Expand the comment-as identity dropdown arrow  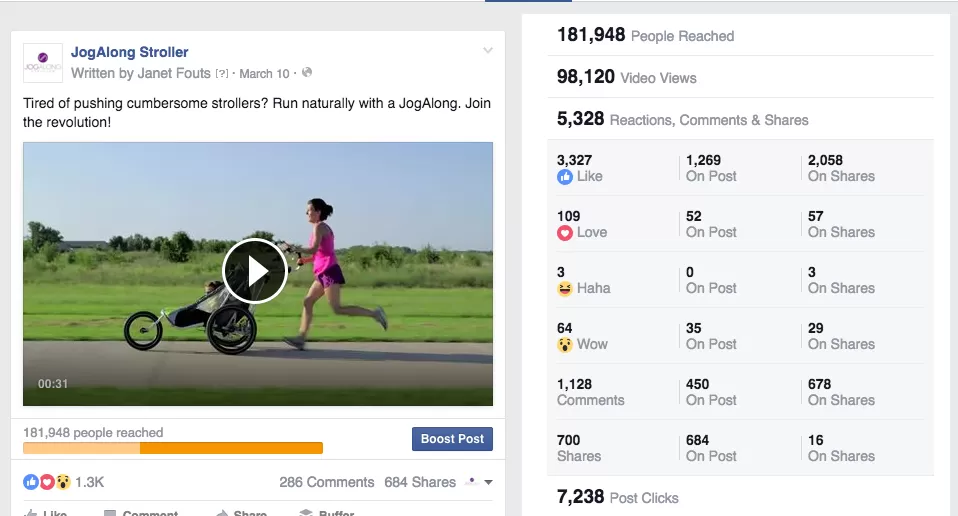click(488, 483)
